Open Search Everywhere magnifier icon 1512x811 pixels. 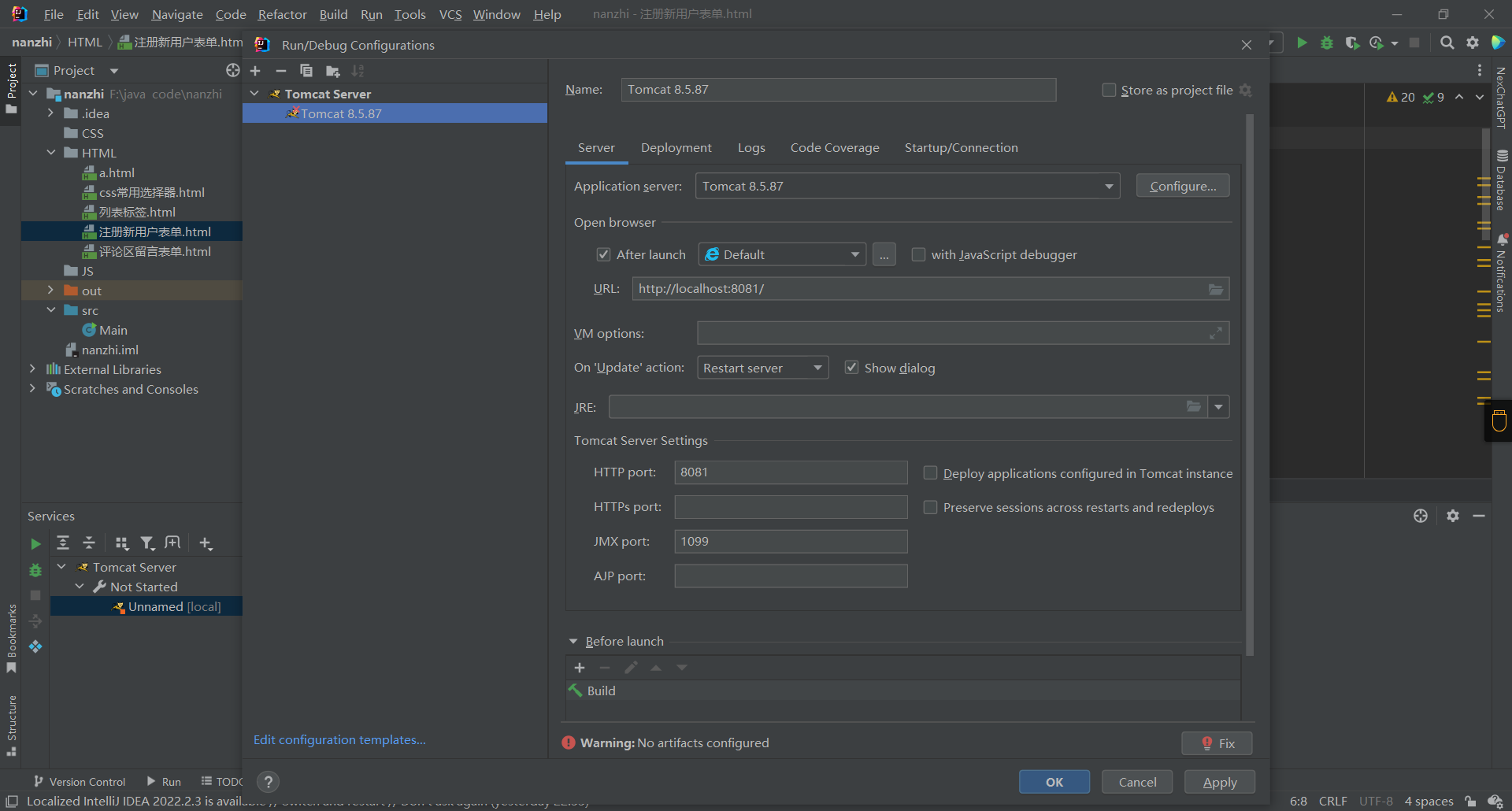coord(1447,43)
